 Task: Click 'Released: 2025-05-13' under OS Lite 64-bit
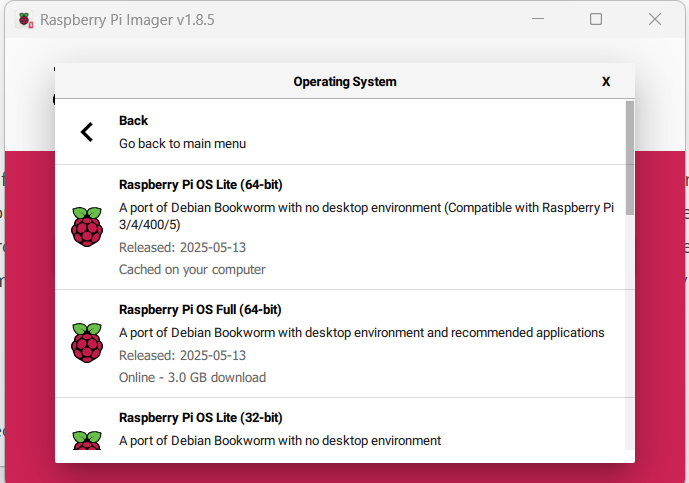click(182, 247)
